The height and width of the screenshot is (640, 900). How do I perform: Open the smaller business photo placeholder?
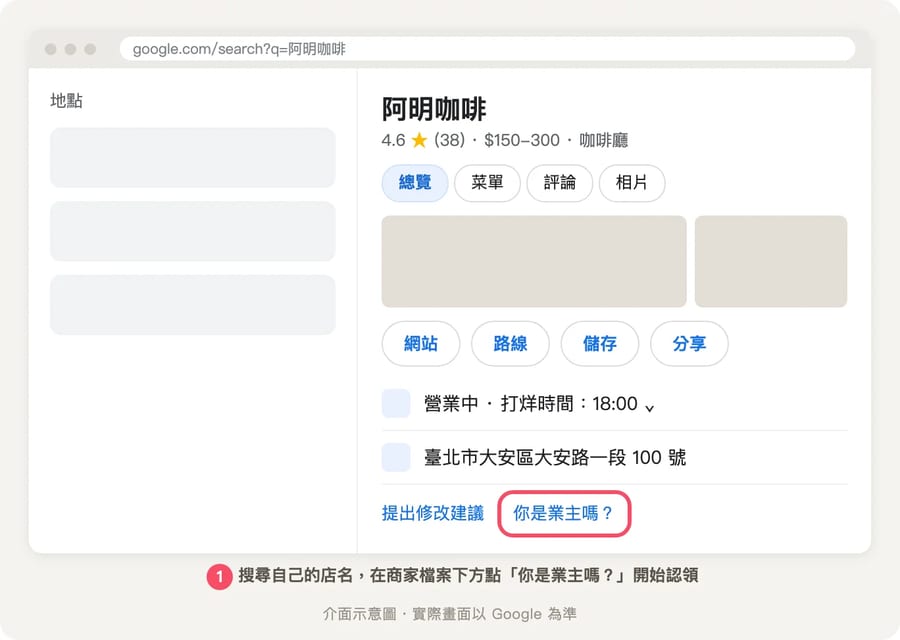point(771,261)
